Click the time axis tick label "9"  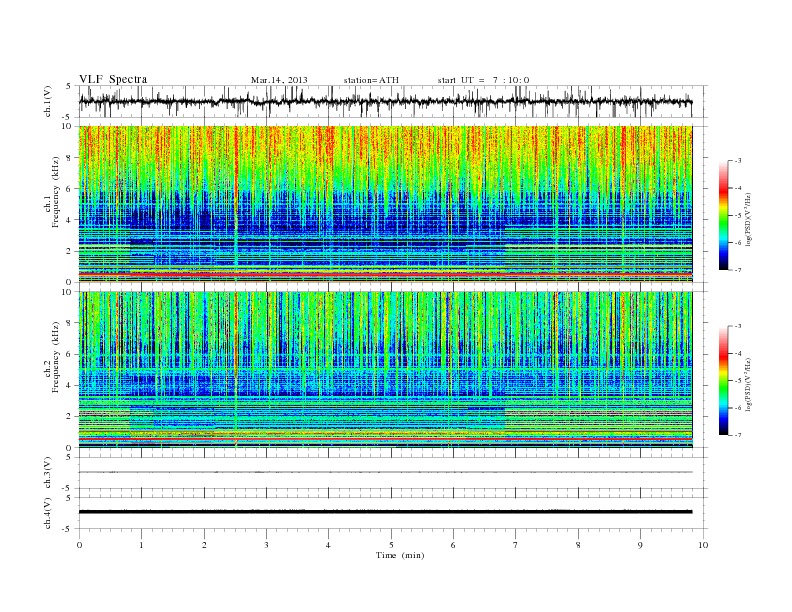(x=640, y=545)
